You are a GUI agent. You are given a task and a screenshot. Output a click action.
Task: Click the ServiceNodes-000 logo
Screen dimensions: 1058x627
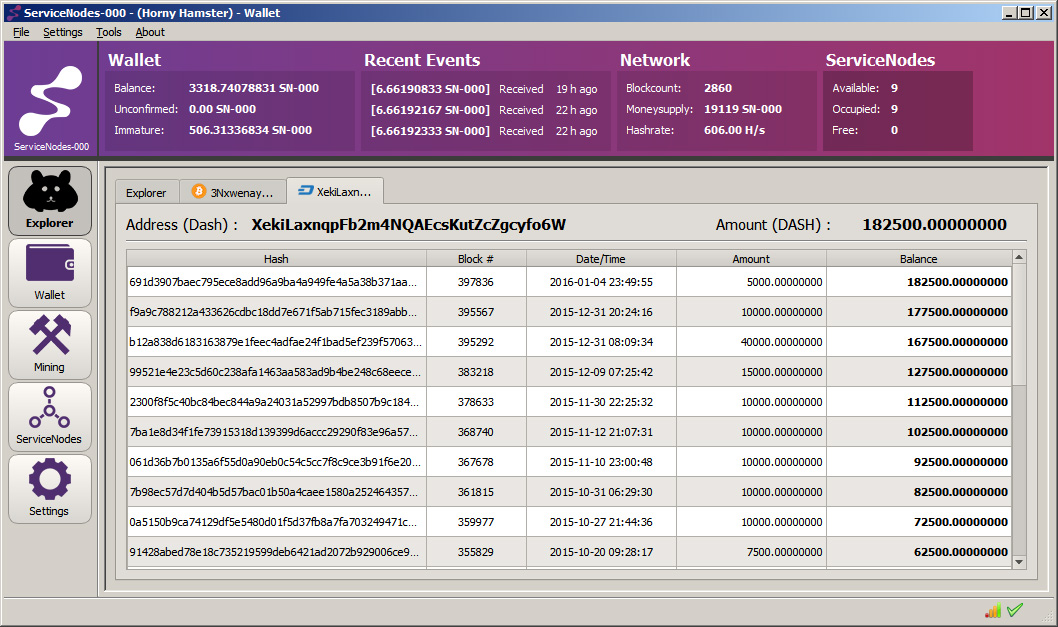coord(51,101)
